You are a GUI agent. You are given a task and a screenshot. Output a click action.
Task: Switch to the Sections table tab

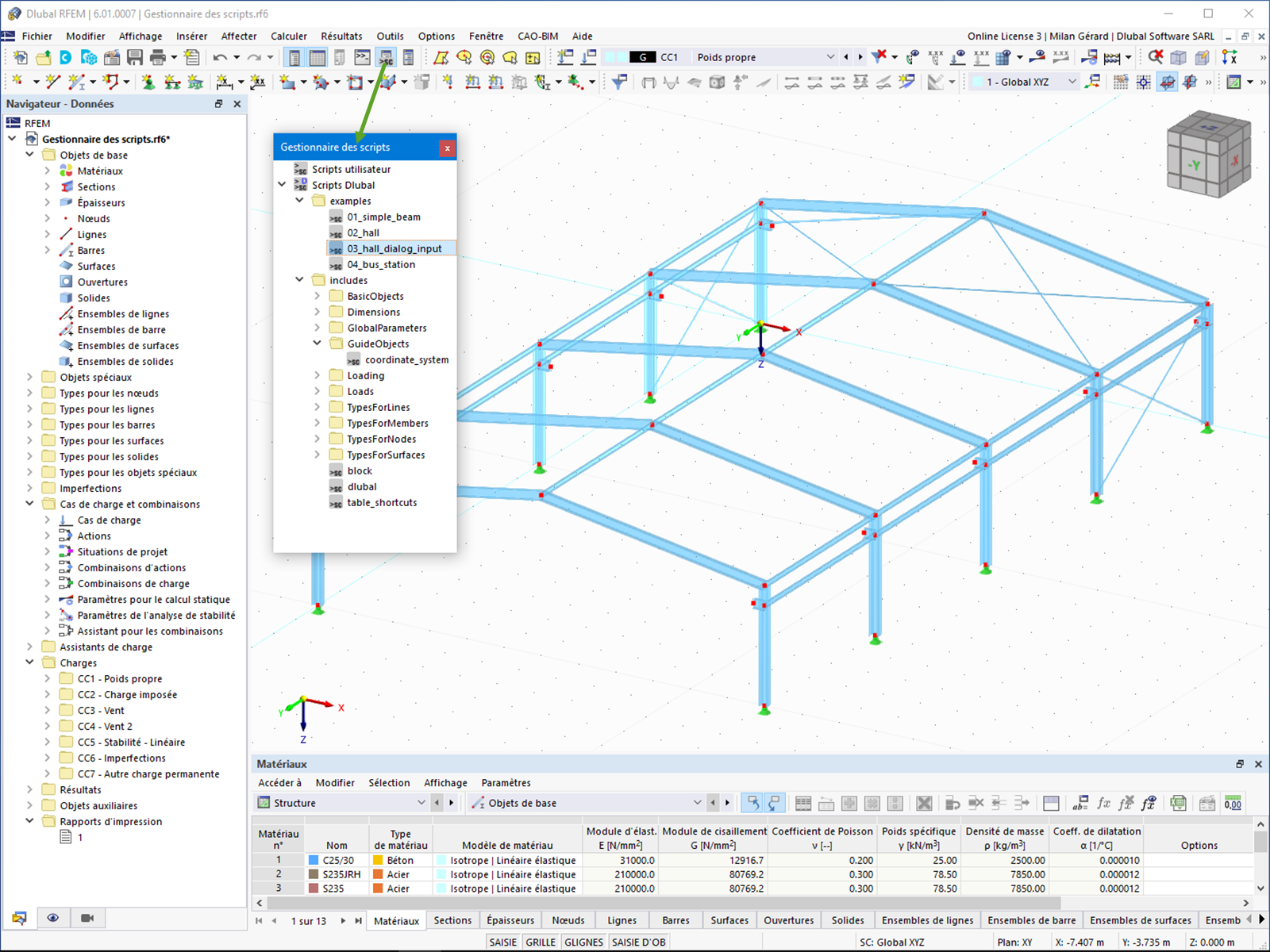click(x=452, y=920)
